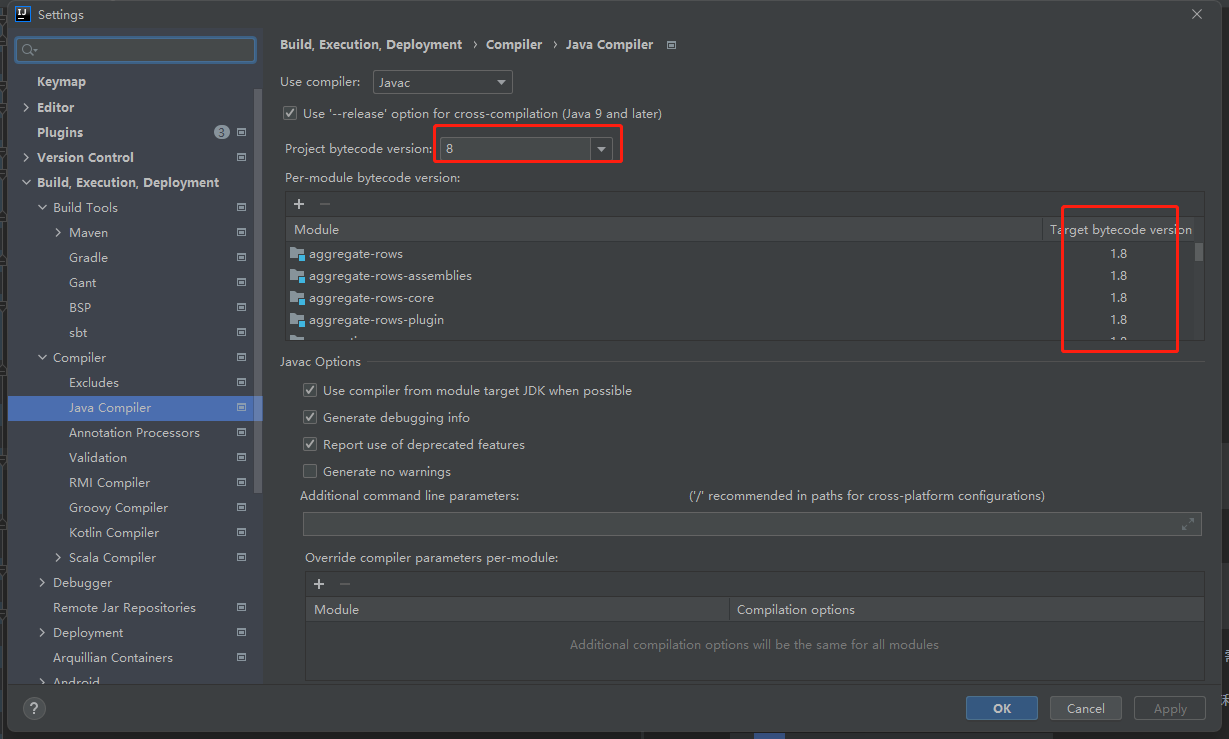1229x739 pixels.
Task: Click the settings tree vertical scrollbar
Action: 259,290
